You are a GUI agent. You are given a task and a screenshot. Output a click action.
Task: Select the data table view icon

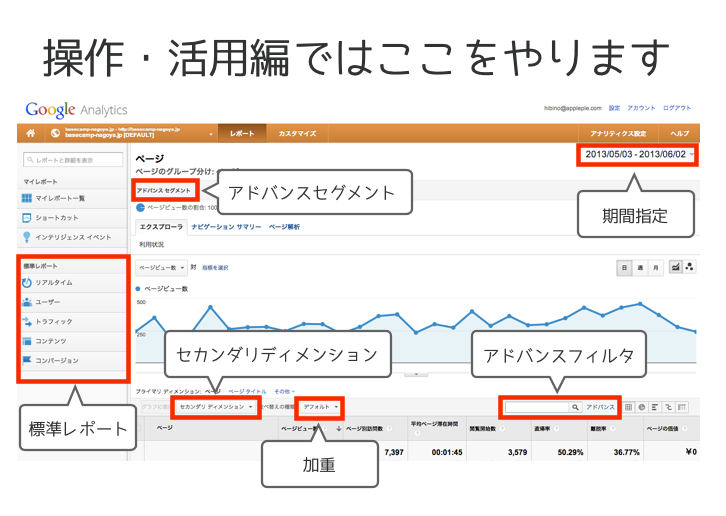(628, 407)
